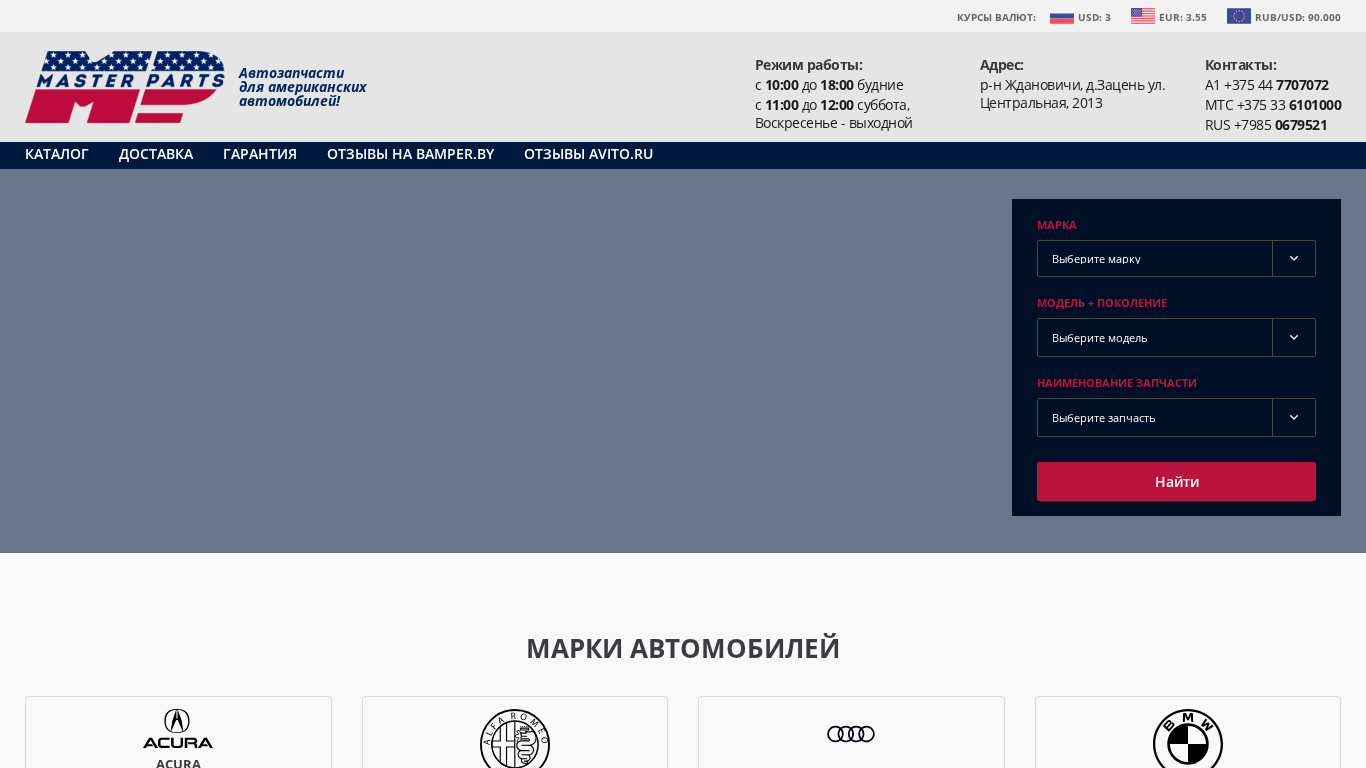
Task: Click the RUS phone number ending 0679521
Action: click(x=1266, y=125)
